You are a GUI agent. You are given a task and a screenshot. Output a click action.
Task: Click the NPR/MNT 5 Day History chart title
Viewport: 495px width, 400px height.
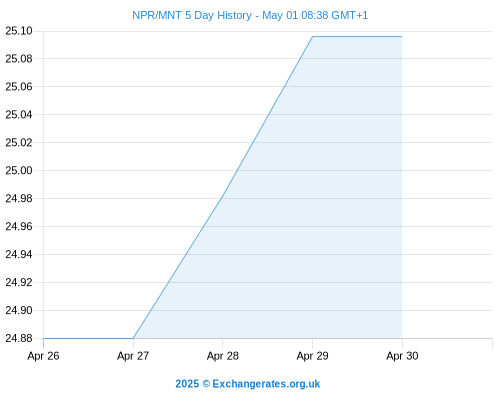pos(250,15)
